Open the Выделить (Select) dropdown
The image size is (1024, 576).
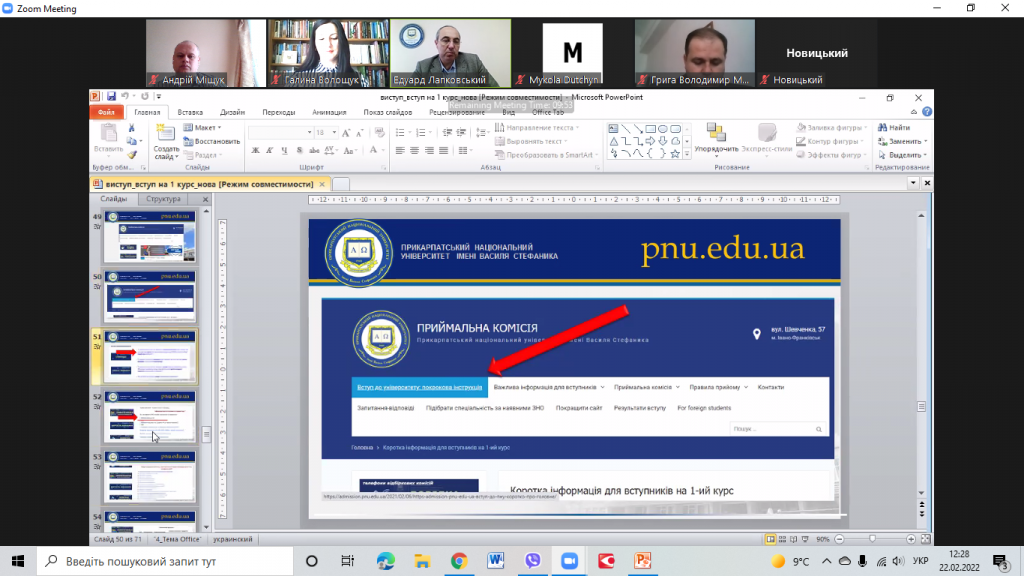(905, 155)
